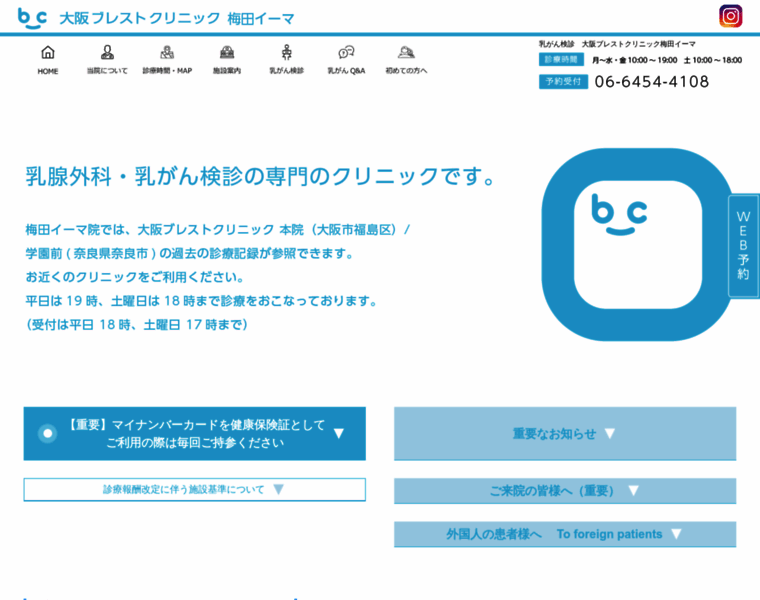Open 診療時間・MAP menu label
This screenshot has width=760, height=600.
click(x=167, y=71)
